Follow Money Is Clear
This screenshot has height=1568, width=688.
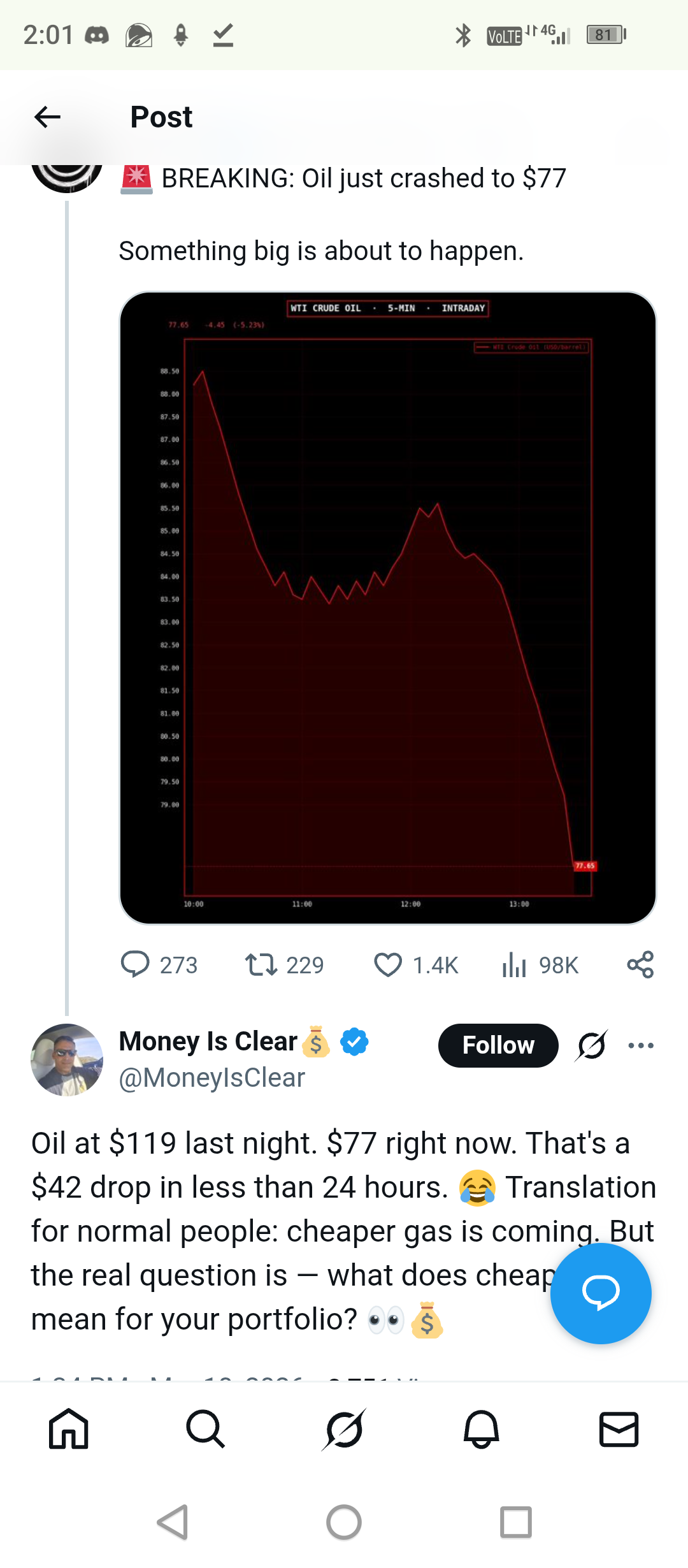[498, 1045]
